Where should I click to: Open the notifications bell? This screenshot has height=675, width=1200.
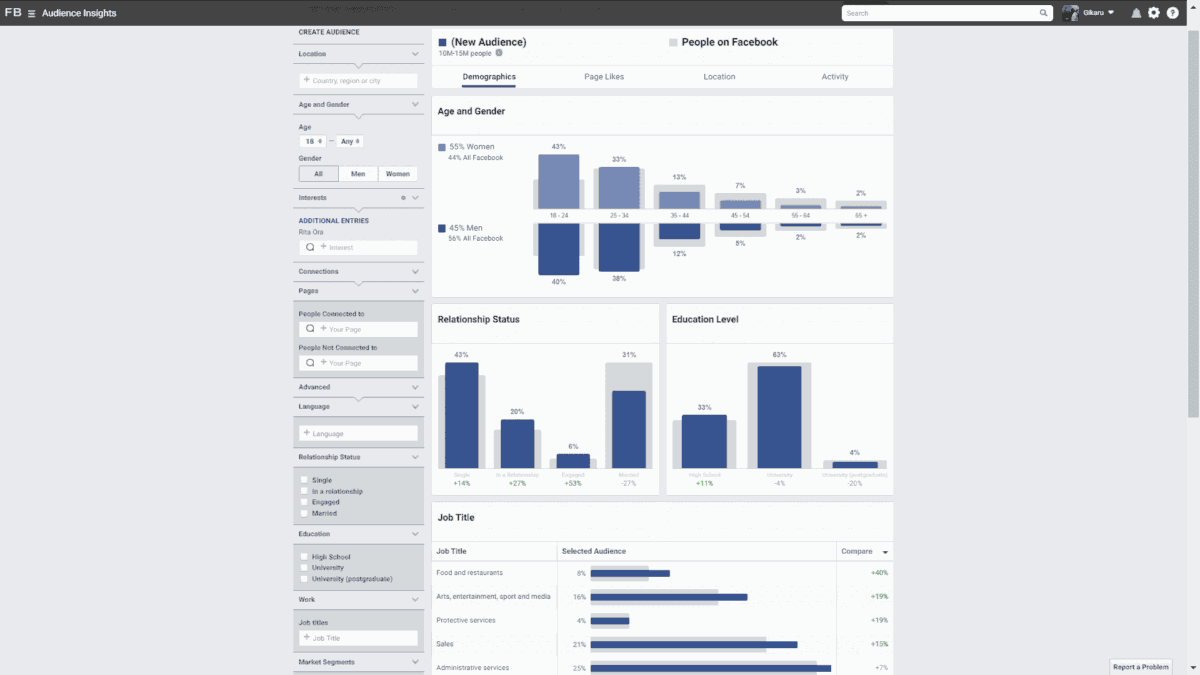1136,13
